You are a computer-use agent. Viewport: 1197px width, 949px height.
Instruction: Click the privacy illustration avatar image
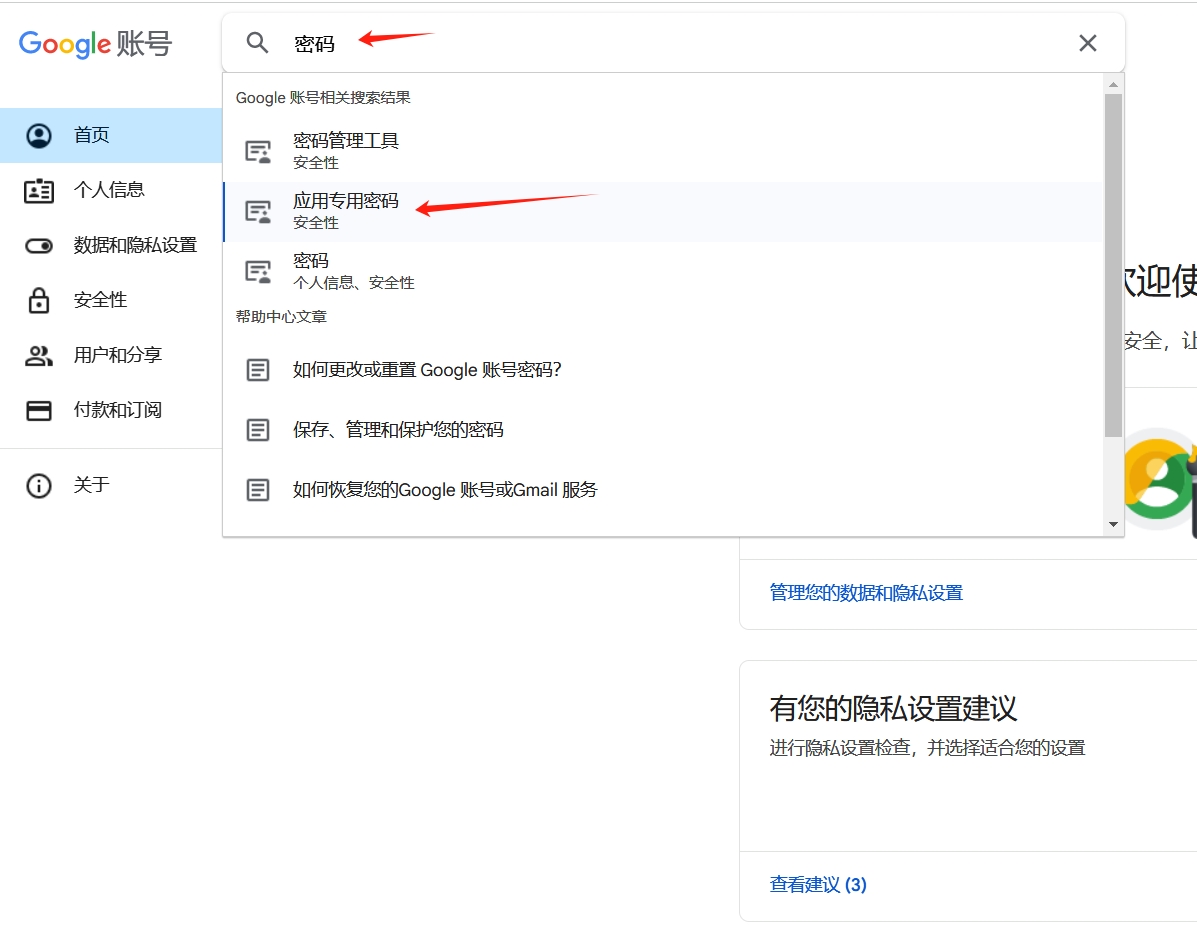pyautogui.click(x=1159, y=479)
